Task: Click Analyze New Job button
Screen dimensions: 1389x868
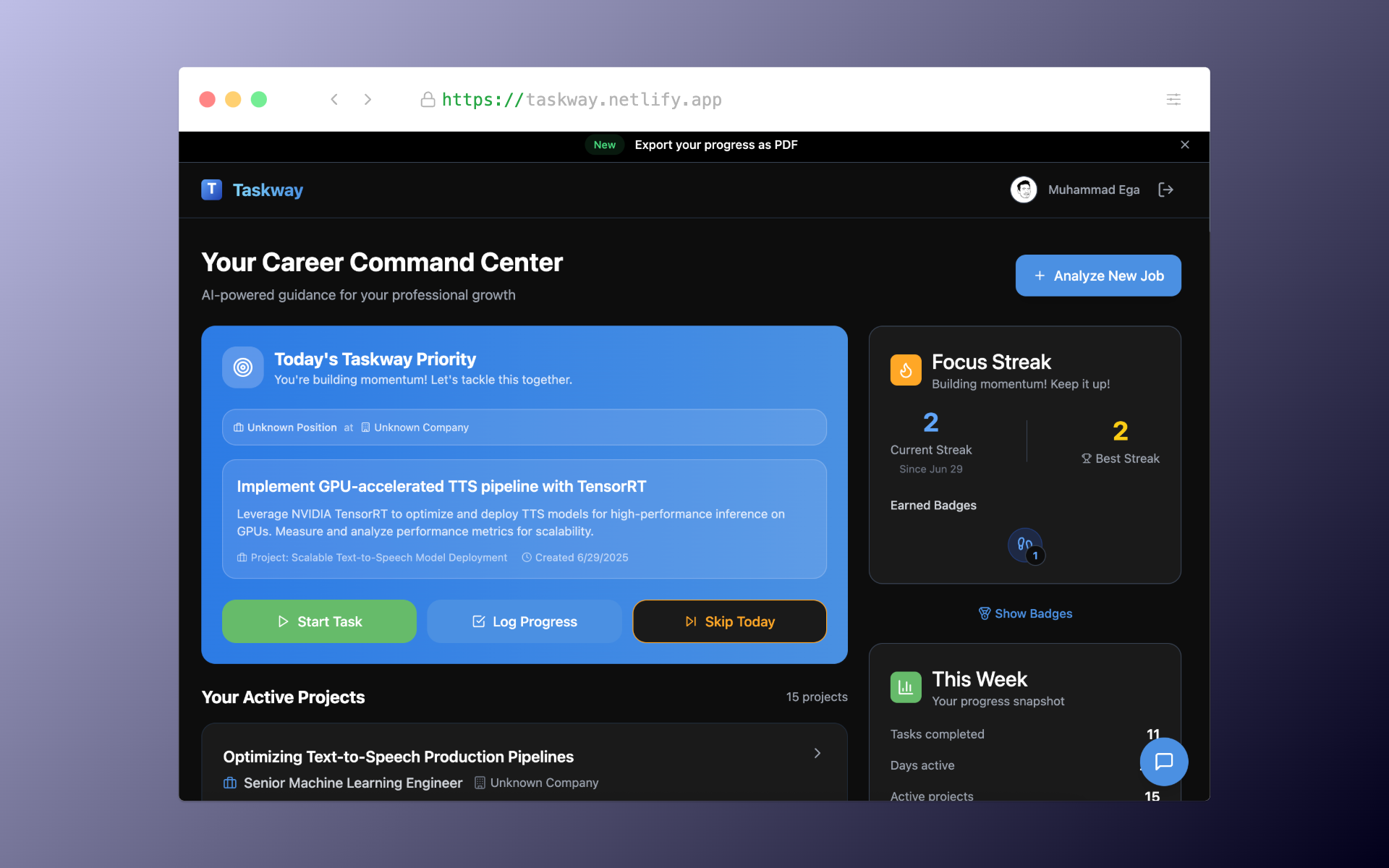Action: click(1098, 276)
